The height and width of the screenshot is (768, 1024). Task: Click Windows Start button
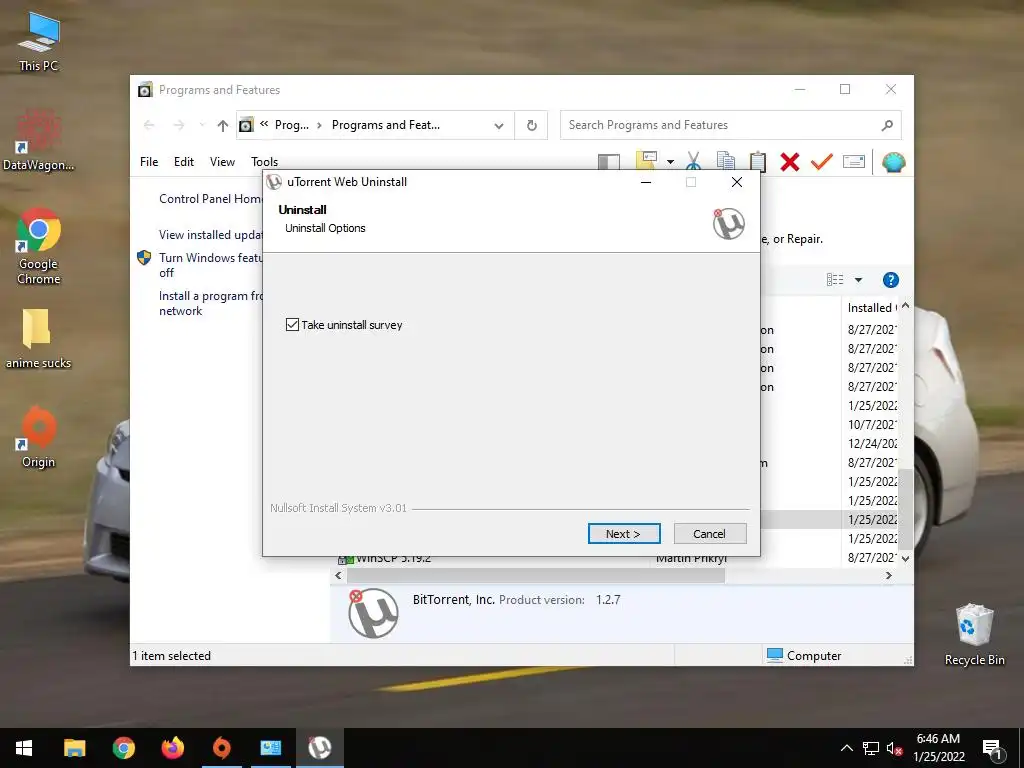point(24,748)
